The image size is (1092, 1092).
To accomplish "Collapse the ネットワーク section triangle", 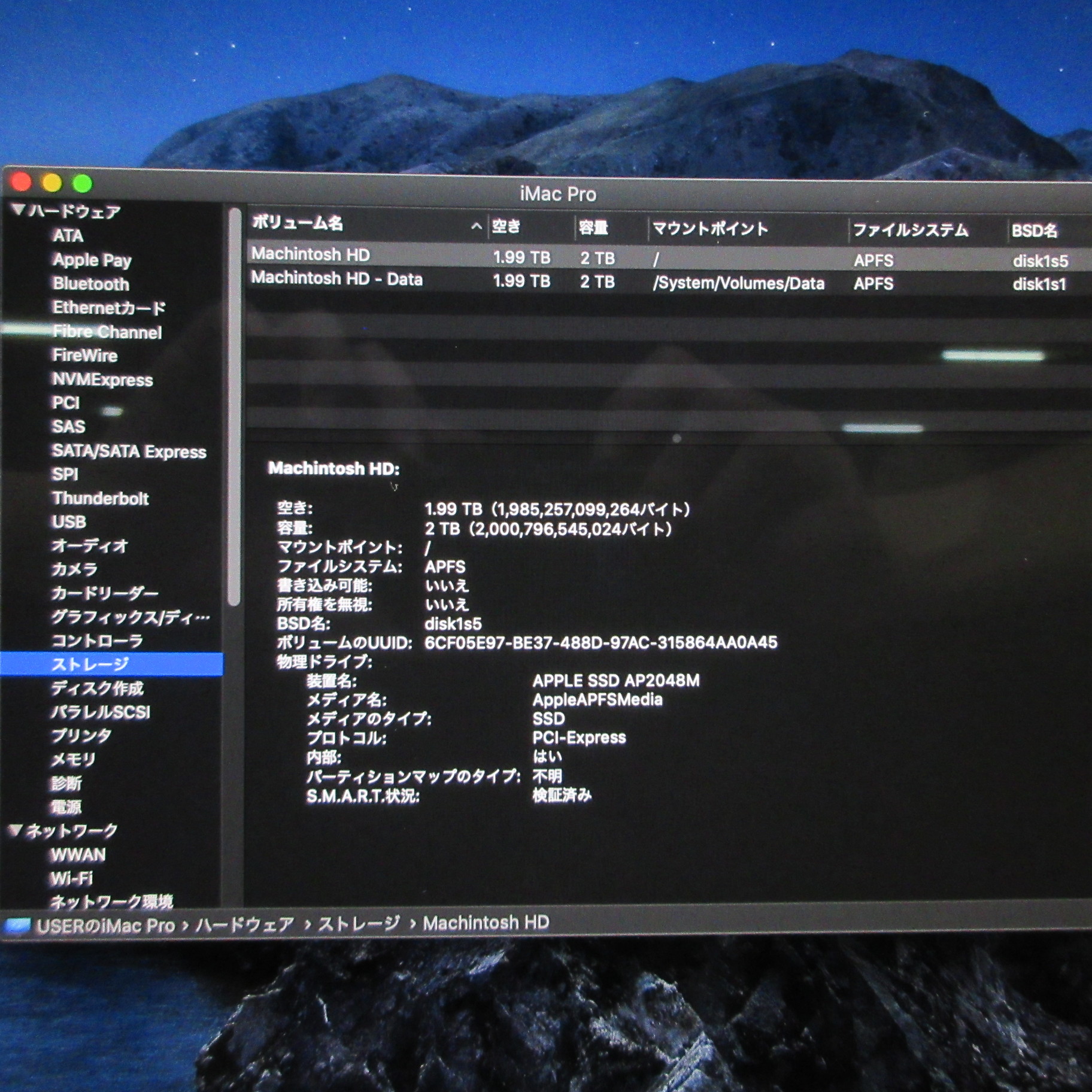I will (x=16, y=830).
